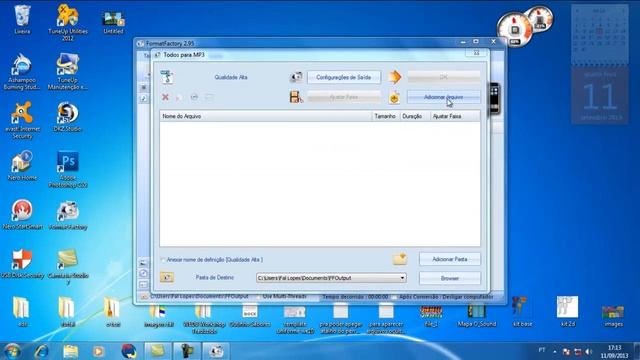This screenshot has height=360, width=640.
Task: Click the Ajustar Faixa button
Action: point(344,97)
